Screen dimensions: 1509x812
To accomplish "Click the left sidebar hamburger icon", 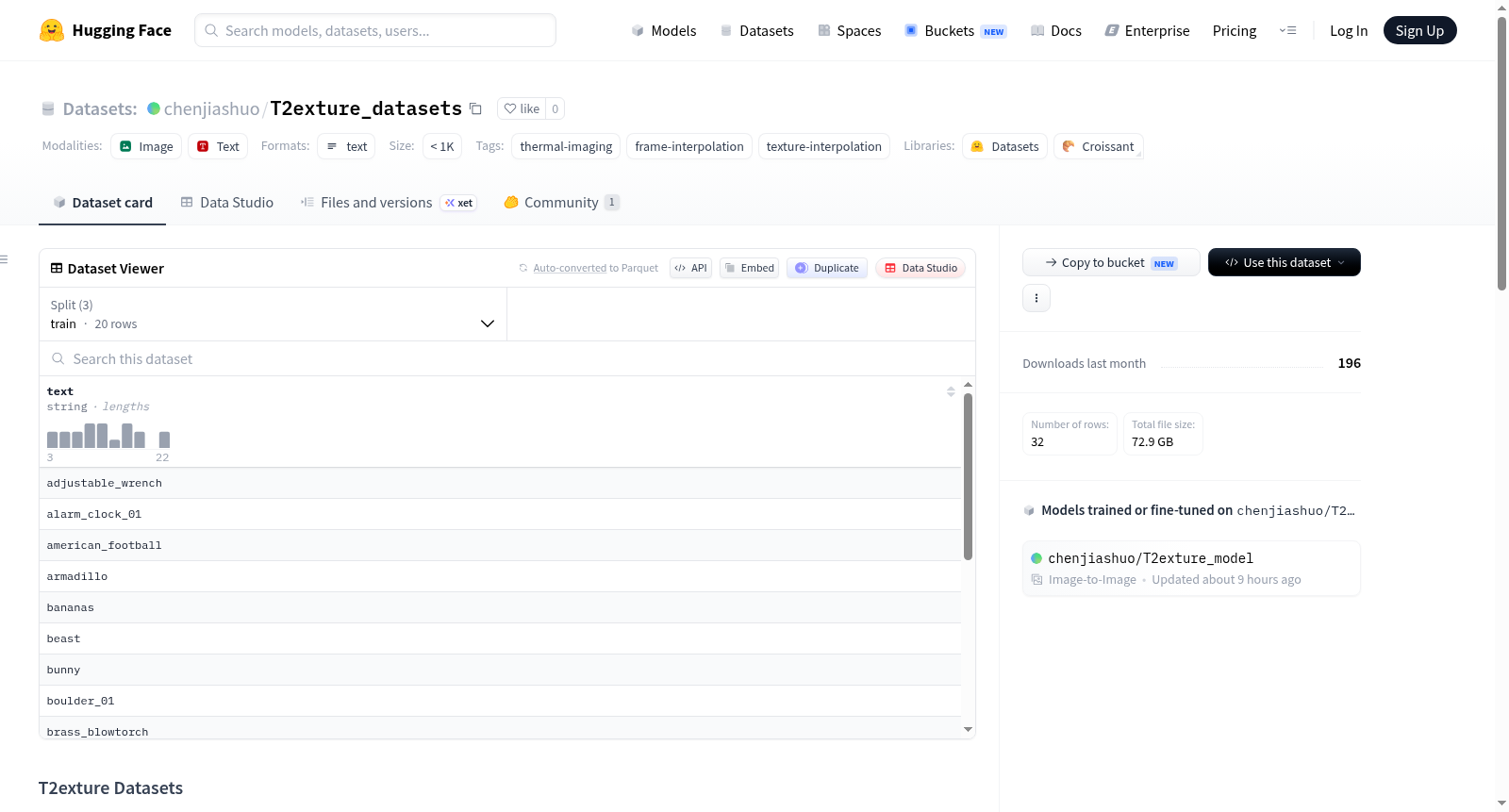I will [5, 259].
